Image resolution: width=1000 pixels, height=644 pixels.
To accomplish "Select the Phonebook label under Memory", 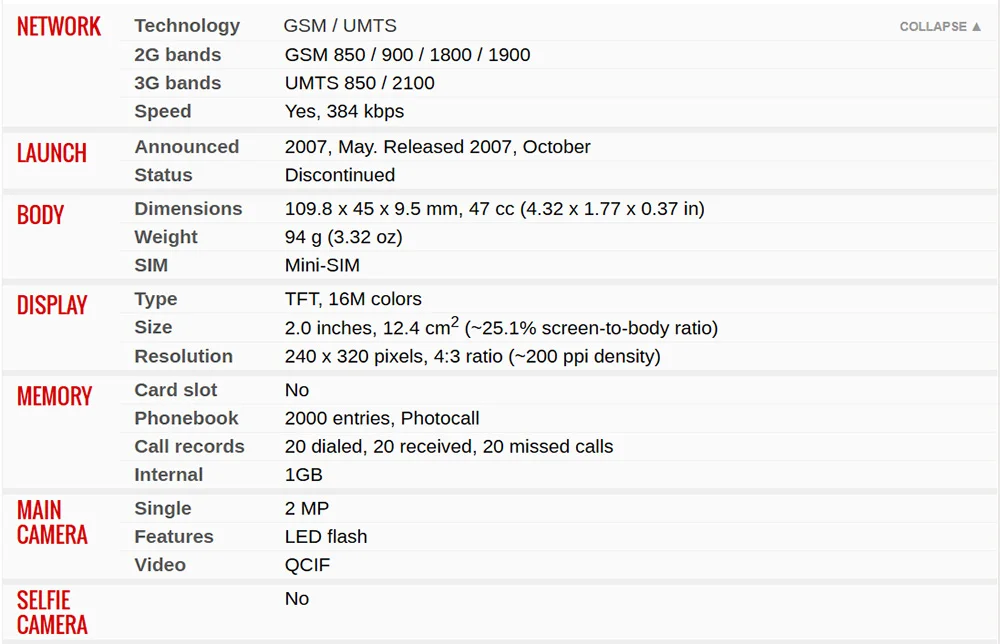I will pos(186,418).
